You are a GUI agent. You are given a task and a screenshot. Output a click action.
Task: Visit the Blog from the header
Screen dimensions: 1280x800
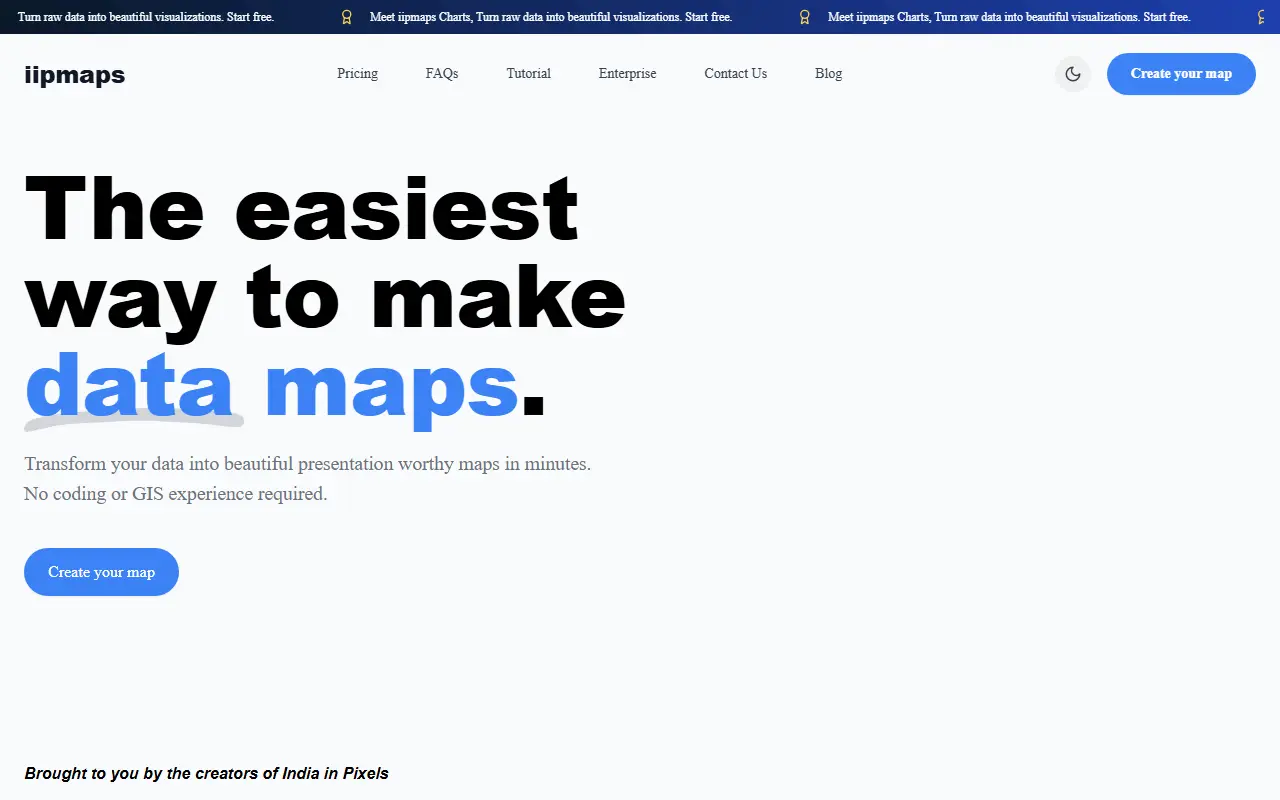click(x=828, y=73)
